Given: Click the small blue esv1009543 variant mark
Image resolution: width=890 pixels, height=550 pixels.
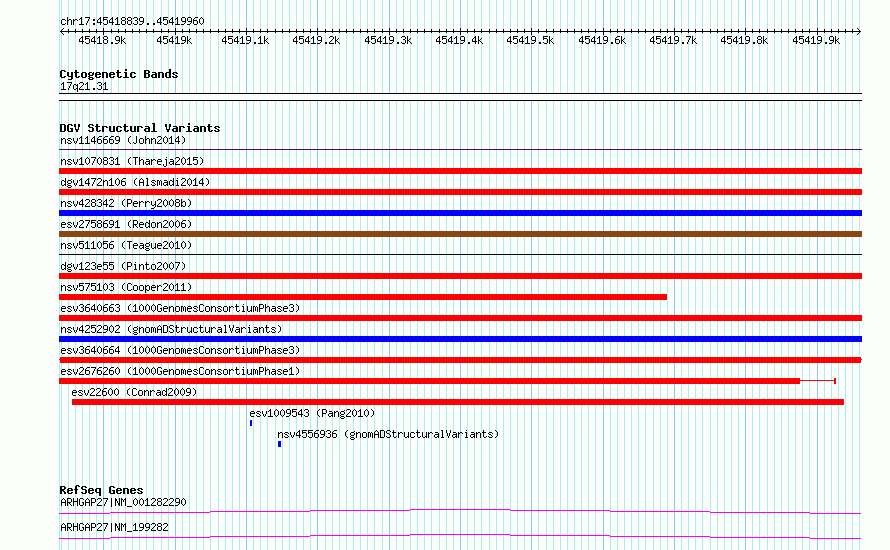Looking at the screenshot, I should pyautogui.click(x=251, y=423).
